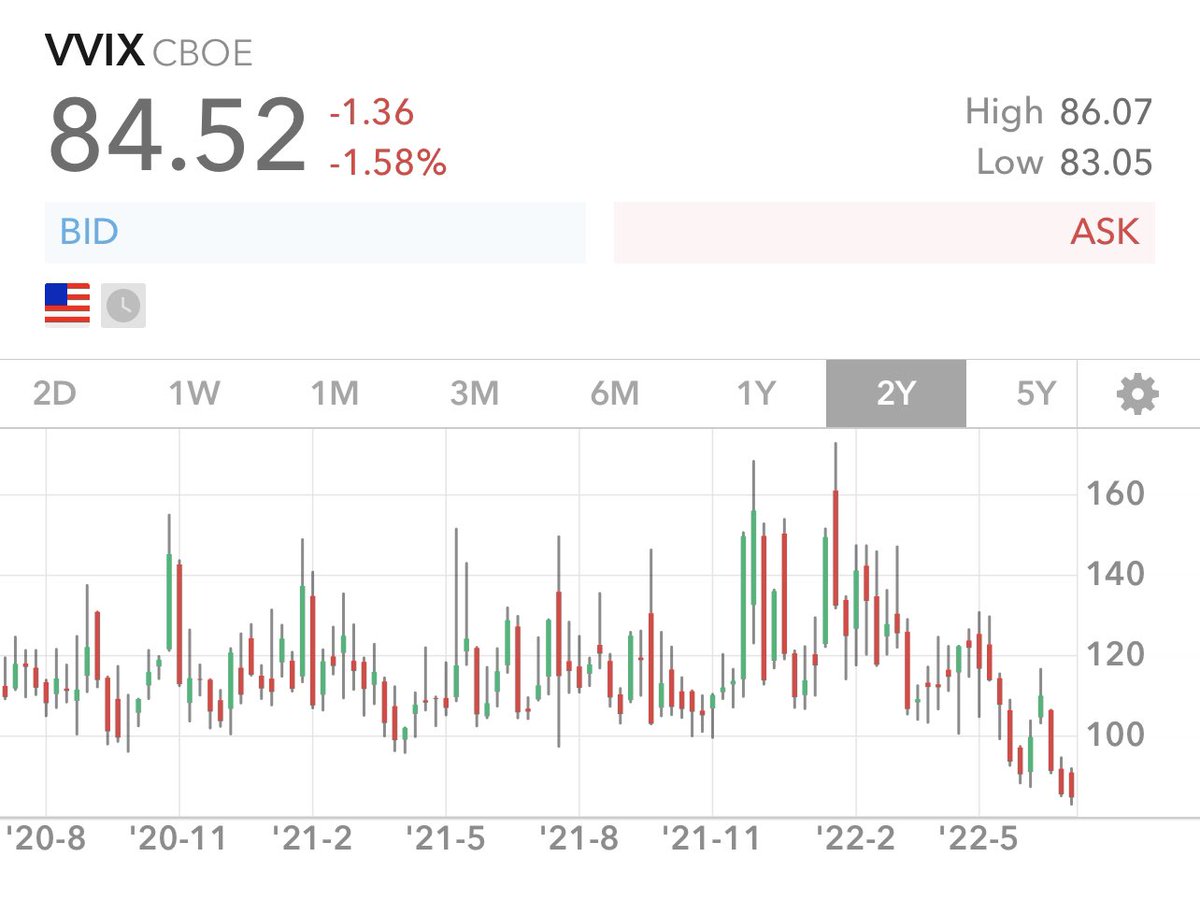The image size is (1200, 900).
Task: Tap the -1.36 price change
Action: (371, 112)
